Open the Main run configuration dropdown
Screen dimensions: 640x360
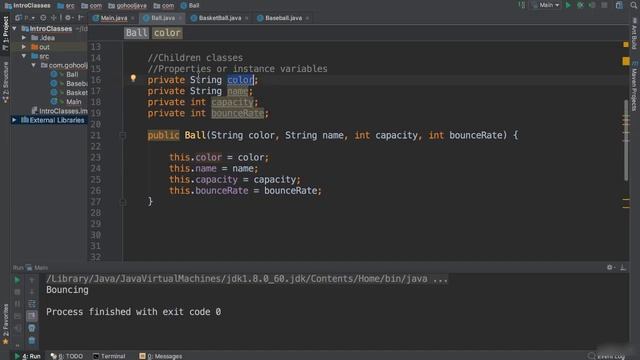(x=546, y=5)
